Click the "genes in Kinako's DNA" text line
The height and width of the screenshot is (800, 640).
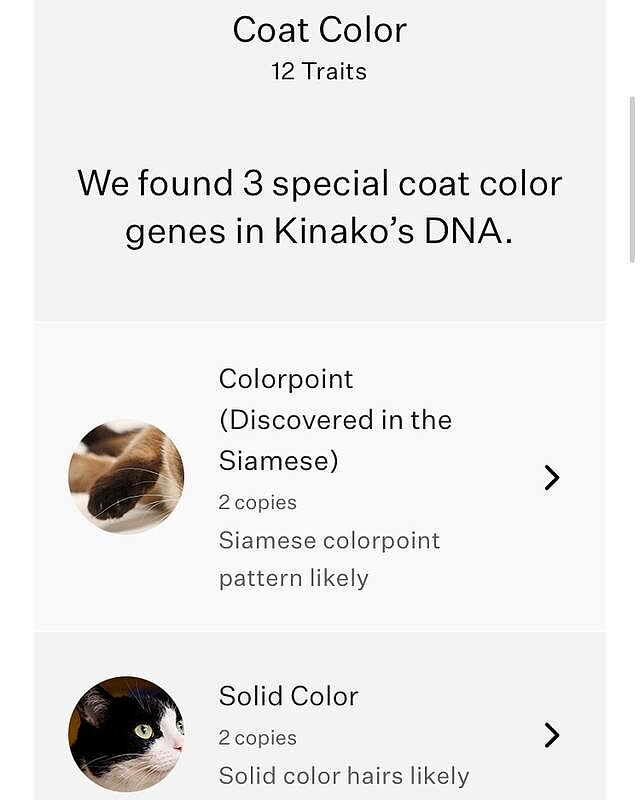pyautogui.click(x=319, y=232)
